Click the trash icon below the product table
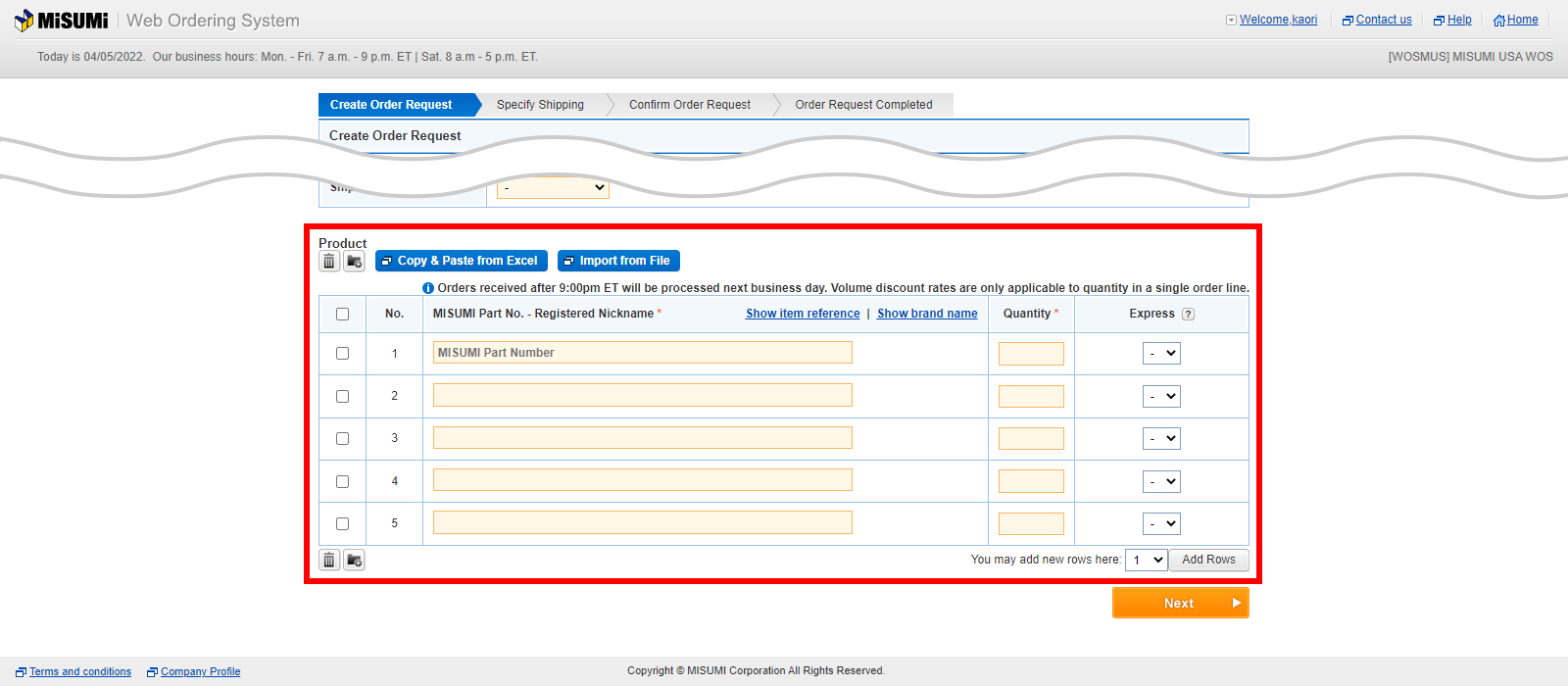The image size is (1568, 686). pyautogui.click(x=329, y=561)
